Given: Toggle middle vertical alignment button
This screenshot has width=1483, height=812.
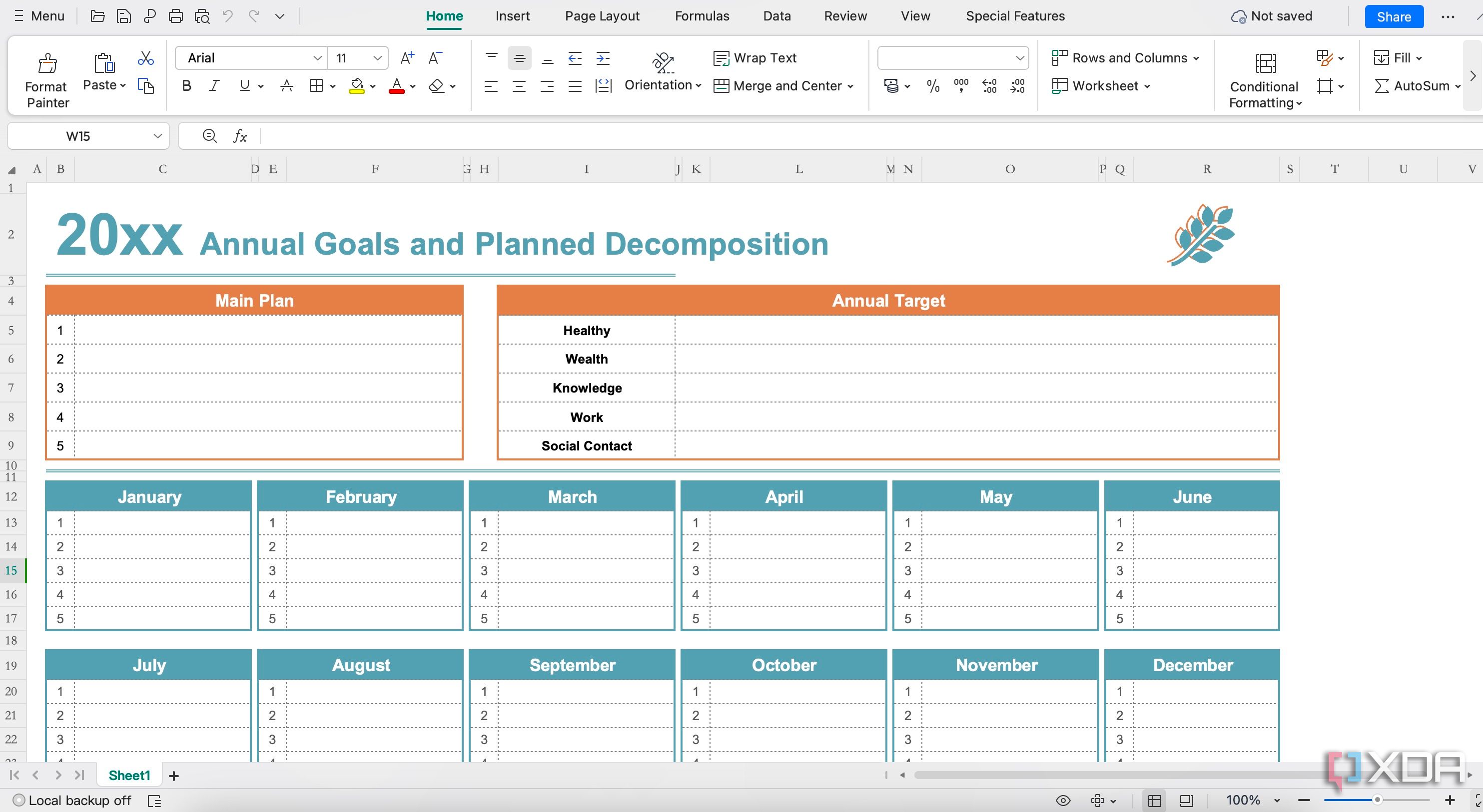Looking at the screenshot, I should tap(519, 58).
